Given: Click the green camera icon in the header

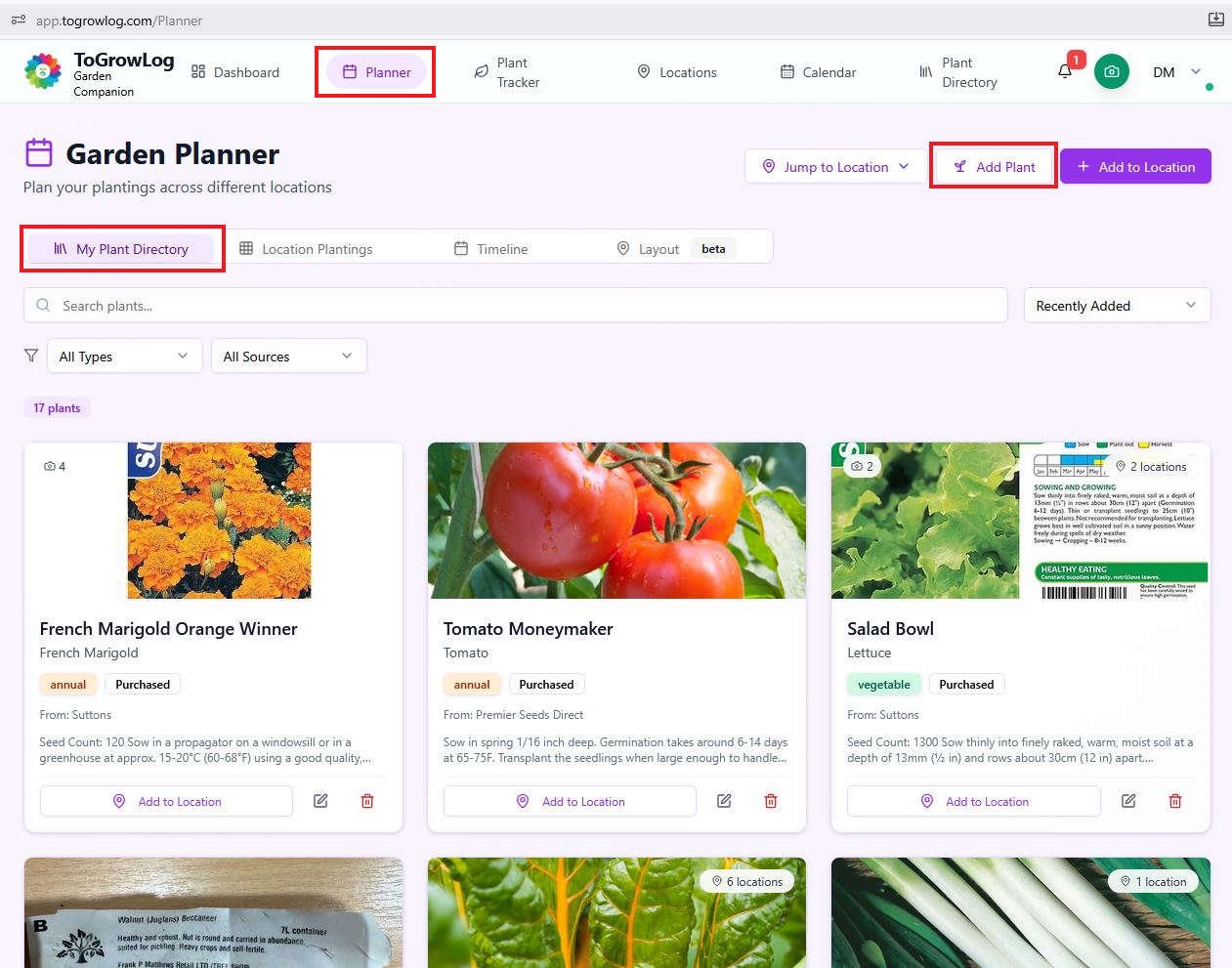Looking at the screenshot, I should pos(1112,71).
